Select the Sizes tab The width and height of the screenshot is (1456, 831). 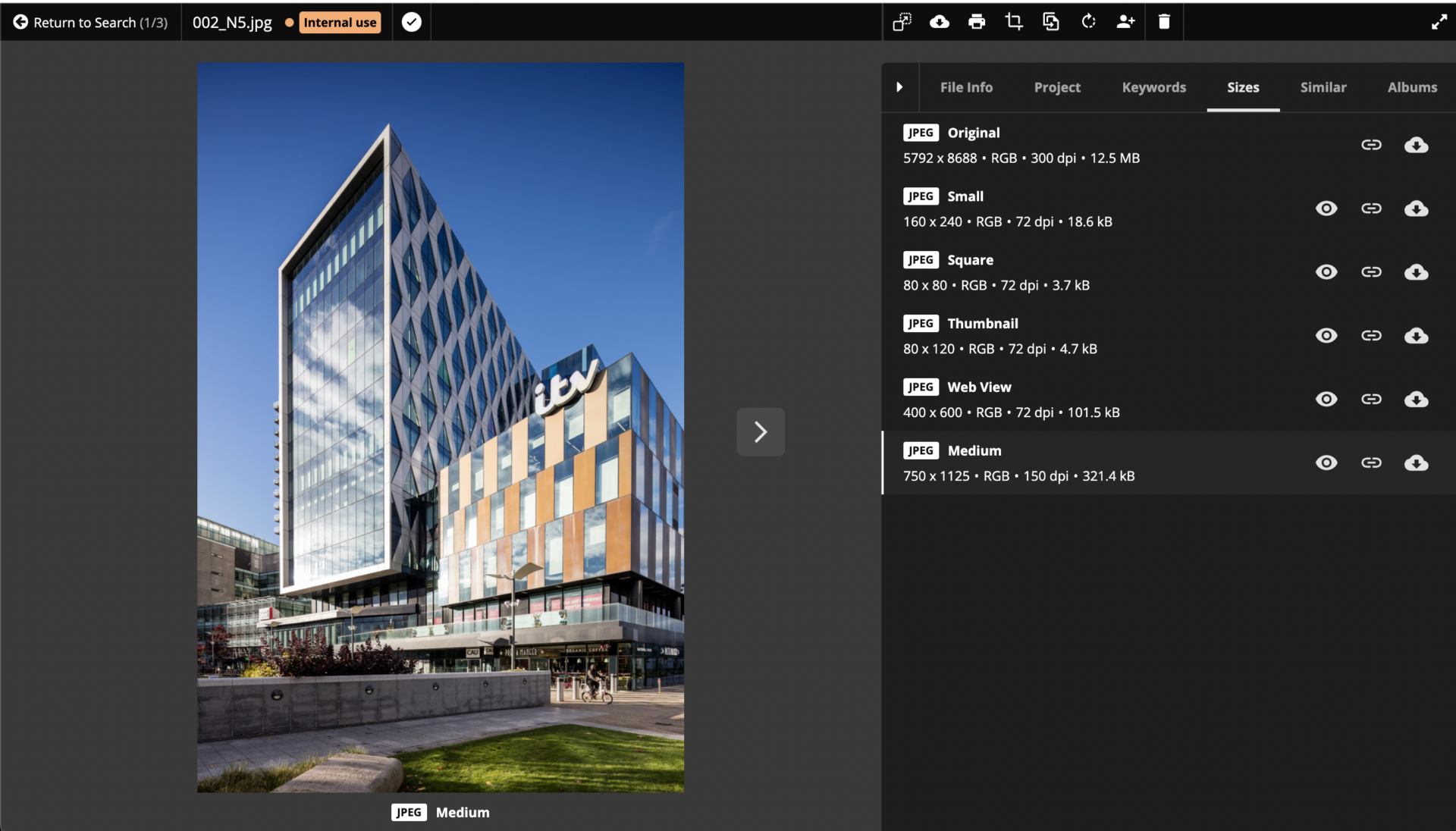pos(1243,87)
